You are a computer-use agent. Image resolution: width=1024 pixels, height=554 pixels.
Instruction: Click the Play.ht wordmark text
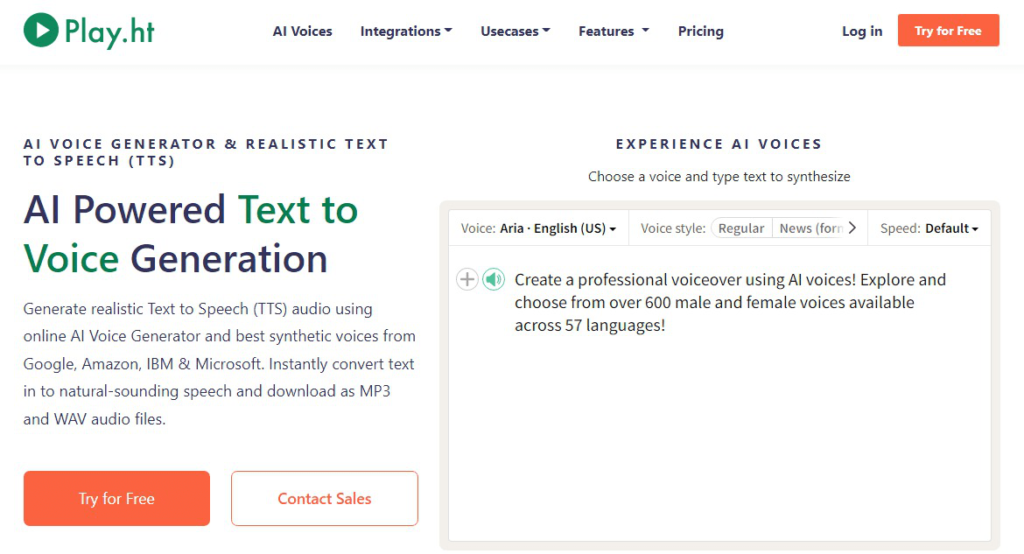point(110,32)
